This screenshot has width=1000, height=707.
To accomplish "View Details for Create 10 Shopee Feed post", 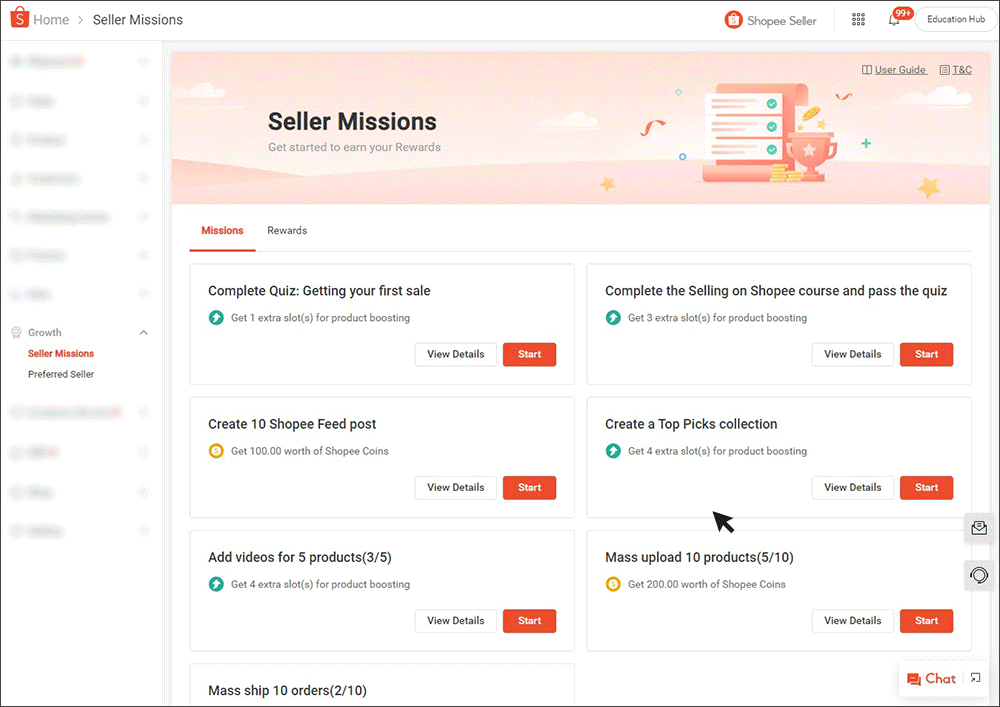I will pos(455,488).
